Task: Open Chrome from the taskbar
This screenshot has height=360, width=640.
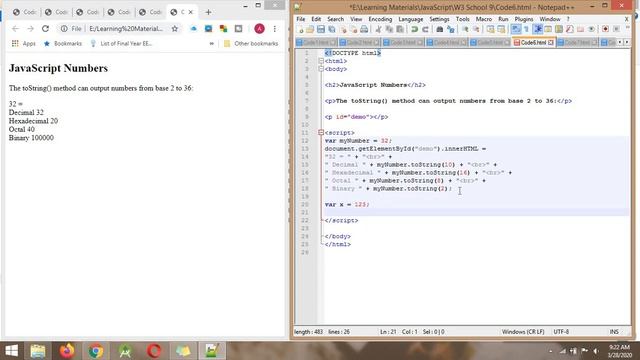Action: [x=96, y=351]
